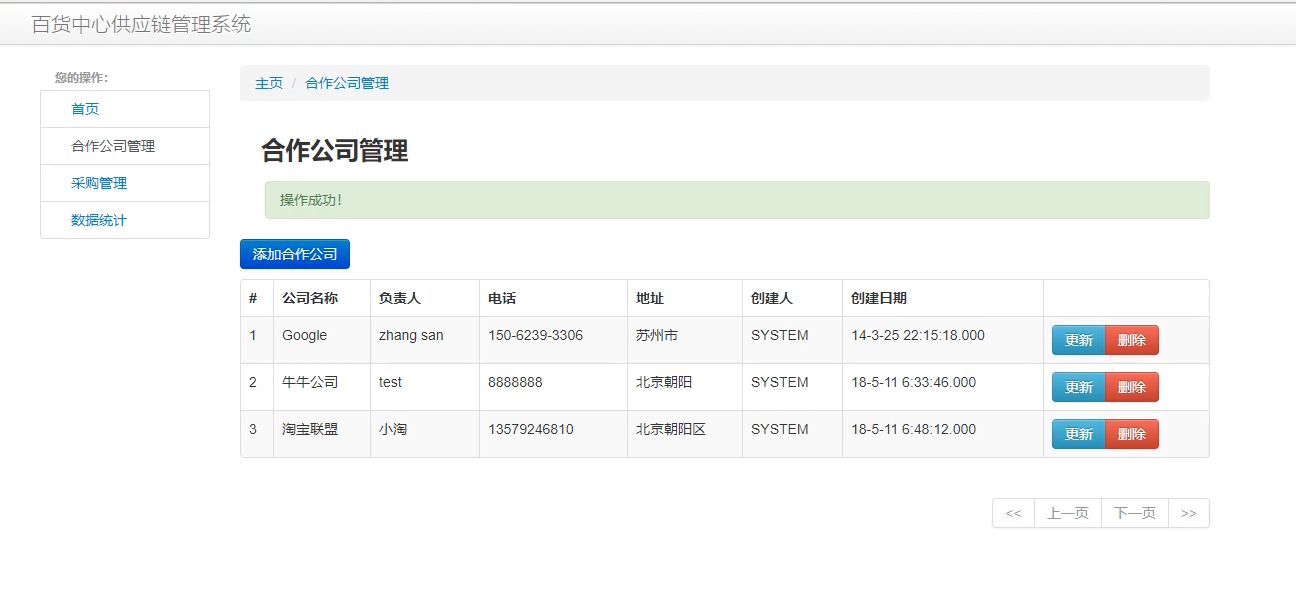The width and height of the screenshot is (1296, 600).
Task: Open the 首页 sidebar menu item
Action: pos(125,109)
